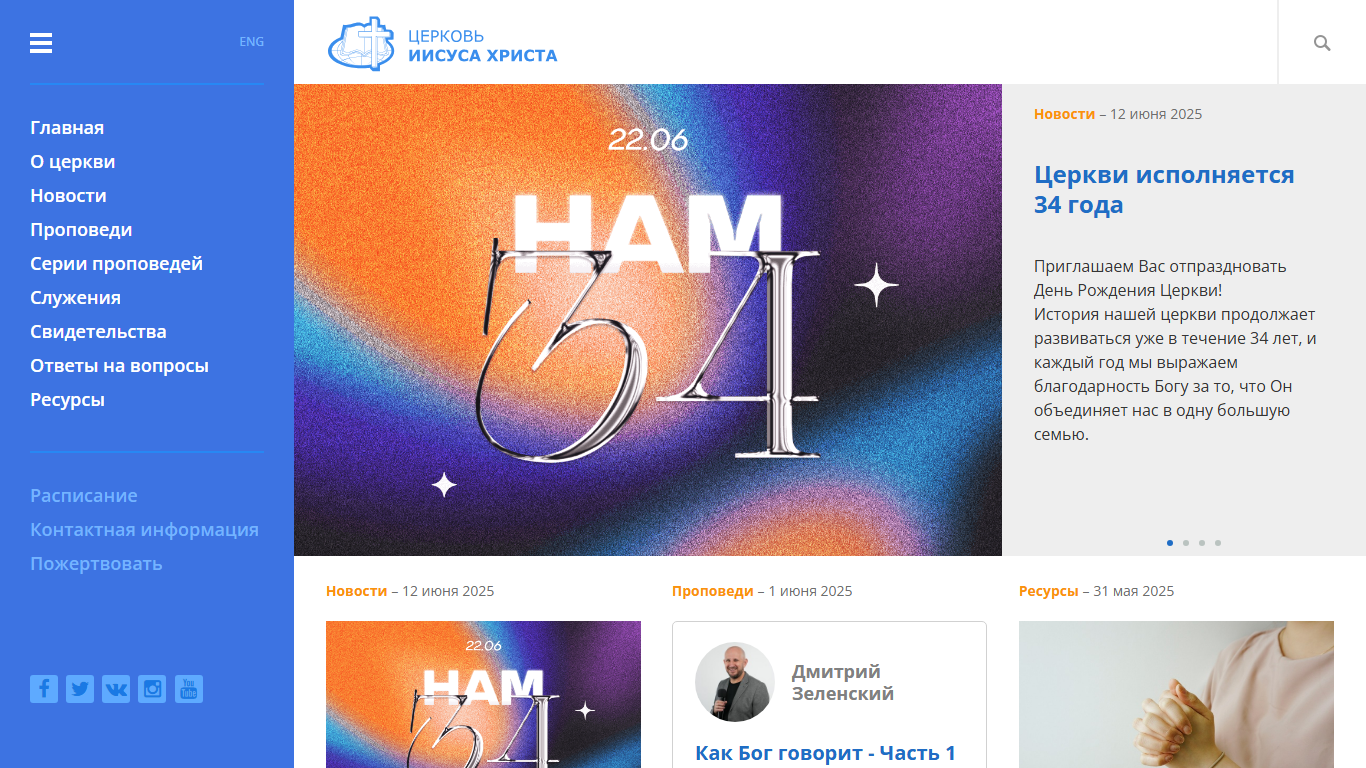Open the Как Бог говорит - Часть 1 sermon
The width and height of the screenshot is (1366, 768).
pos(826,753)
